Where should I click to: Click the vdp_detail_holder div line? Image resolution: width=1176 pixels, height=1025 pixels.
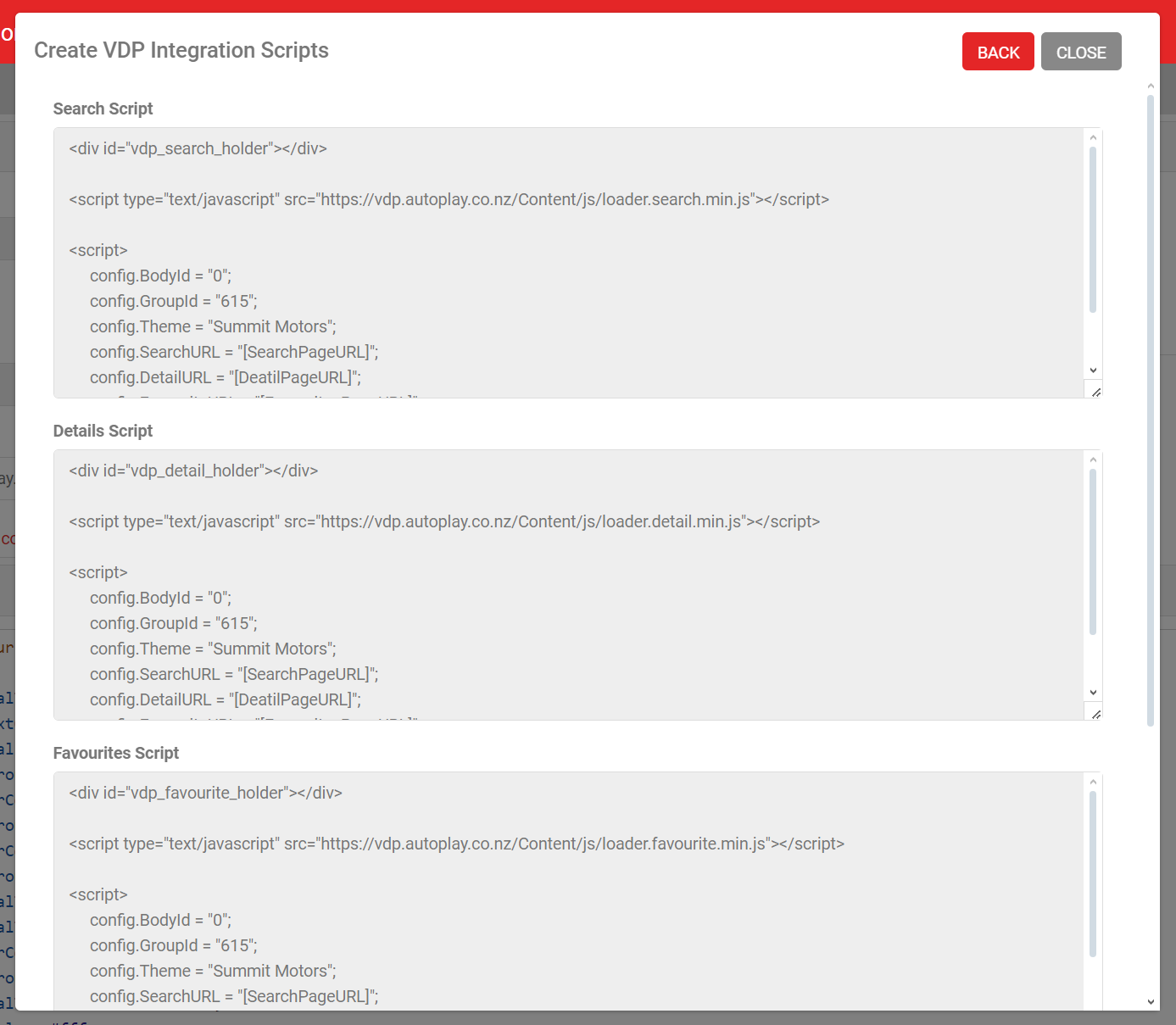pos(193,471)
